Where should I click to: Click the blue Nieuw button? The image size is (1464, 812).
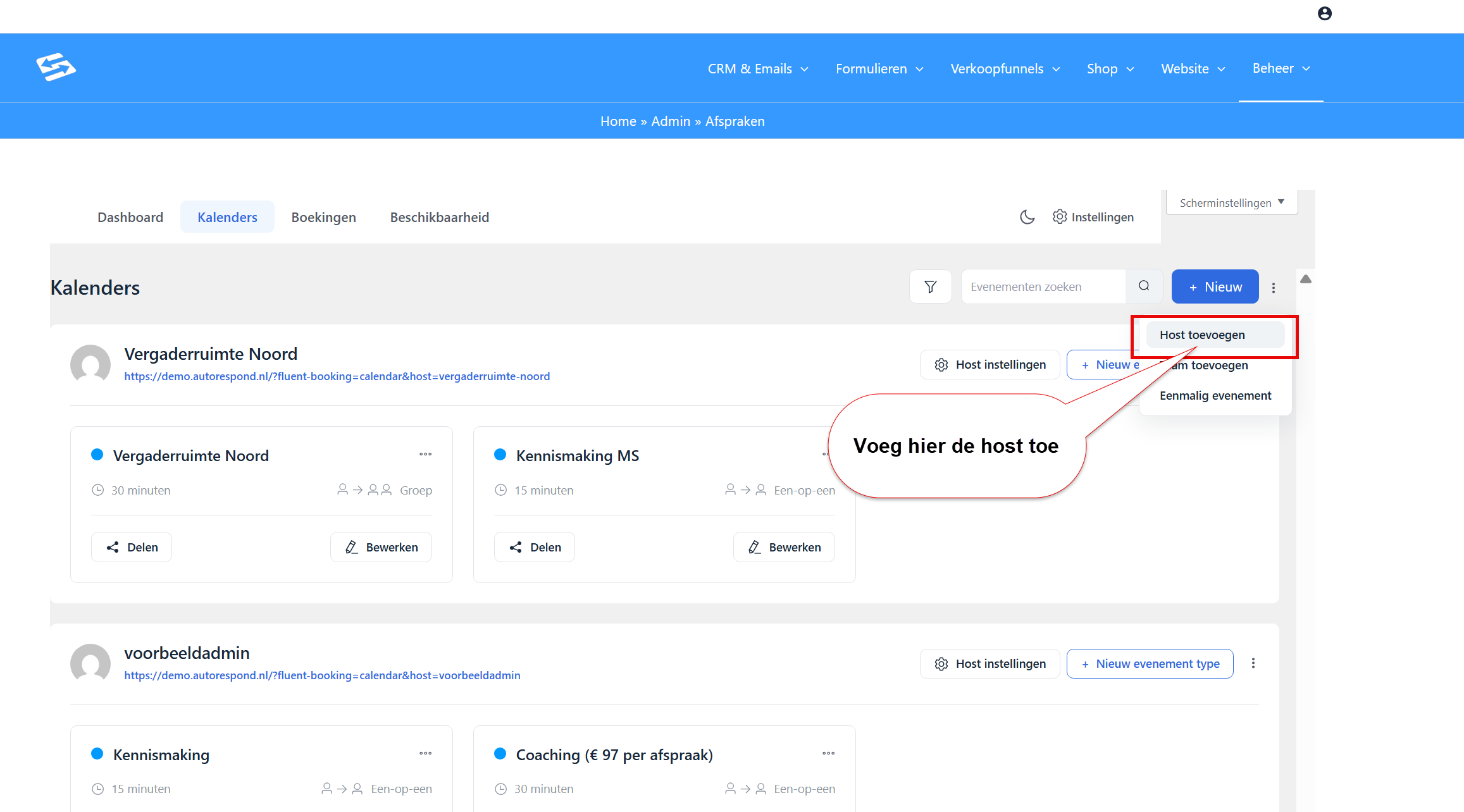(x=1215, y=287)
